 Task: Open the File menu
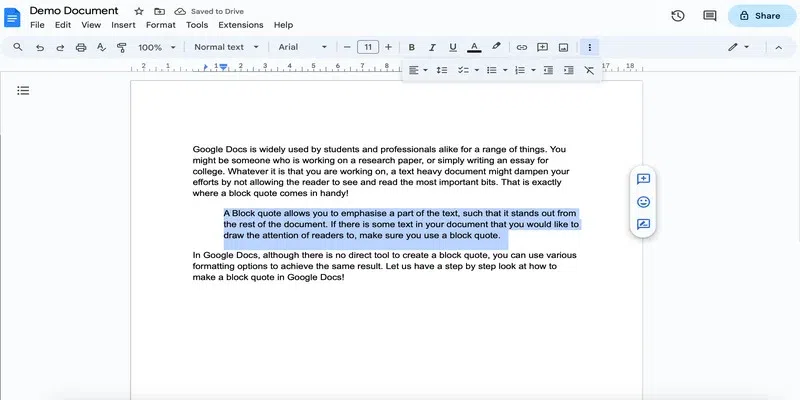pyautogui.click(x=37, y=25)
